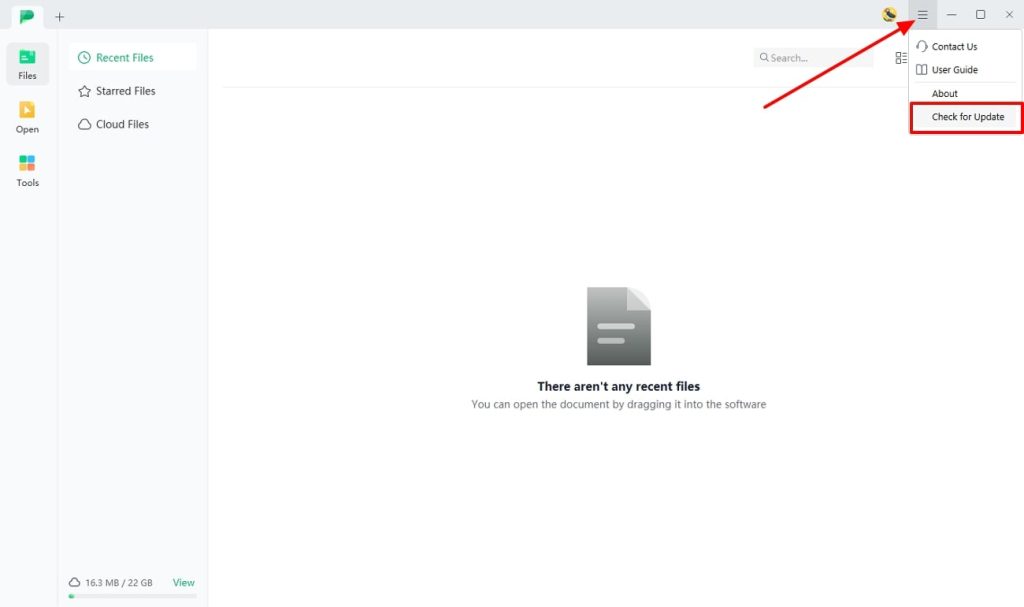Switch the file list view layout

tap(901, 58)
